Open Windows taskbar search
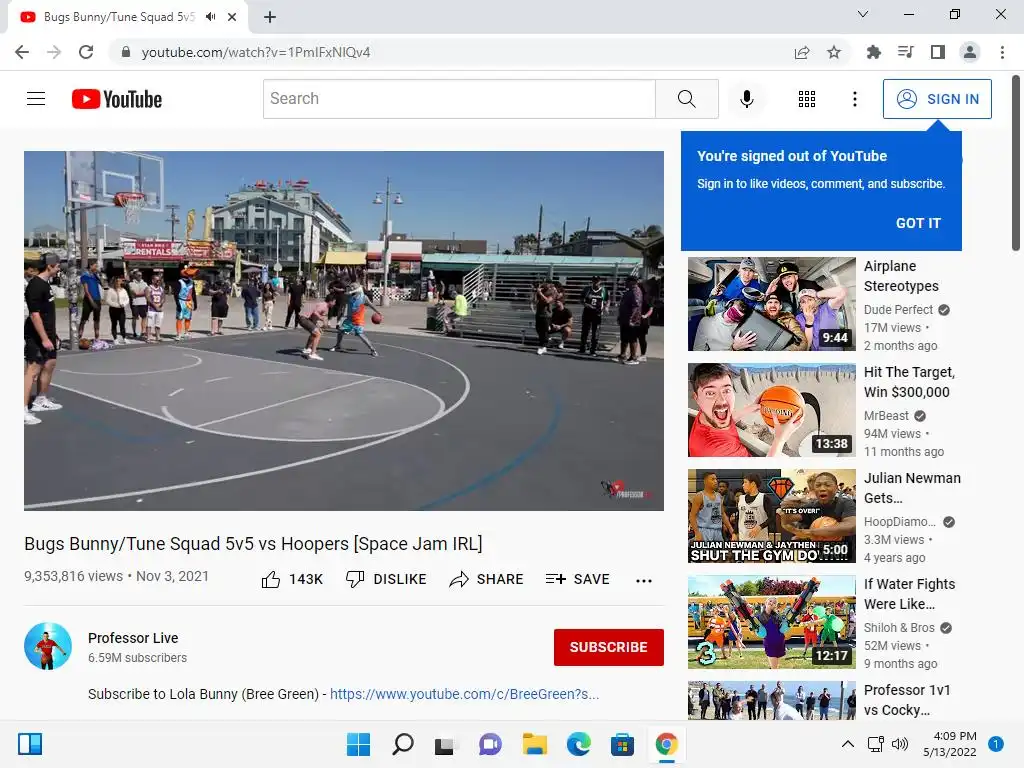1024x768 pixels. pos(402,744)
